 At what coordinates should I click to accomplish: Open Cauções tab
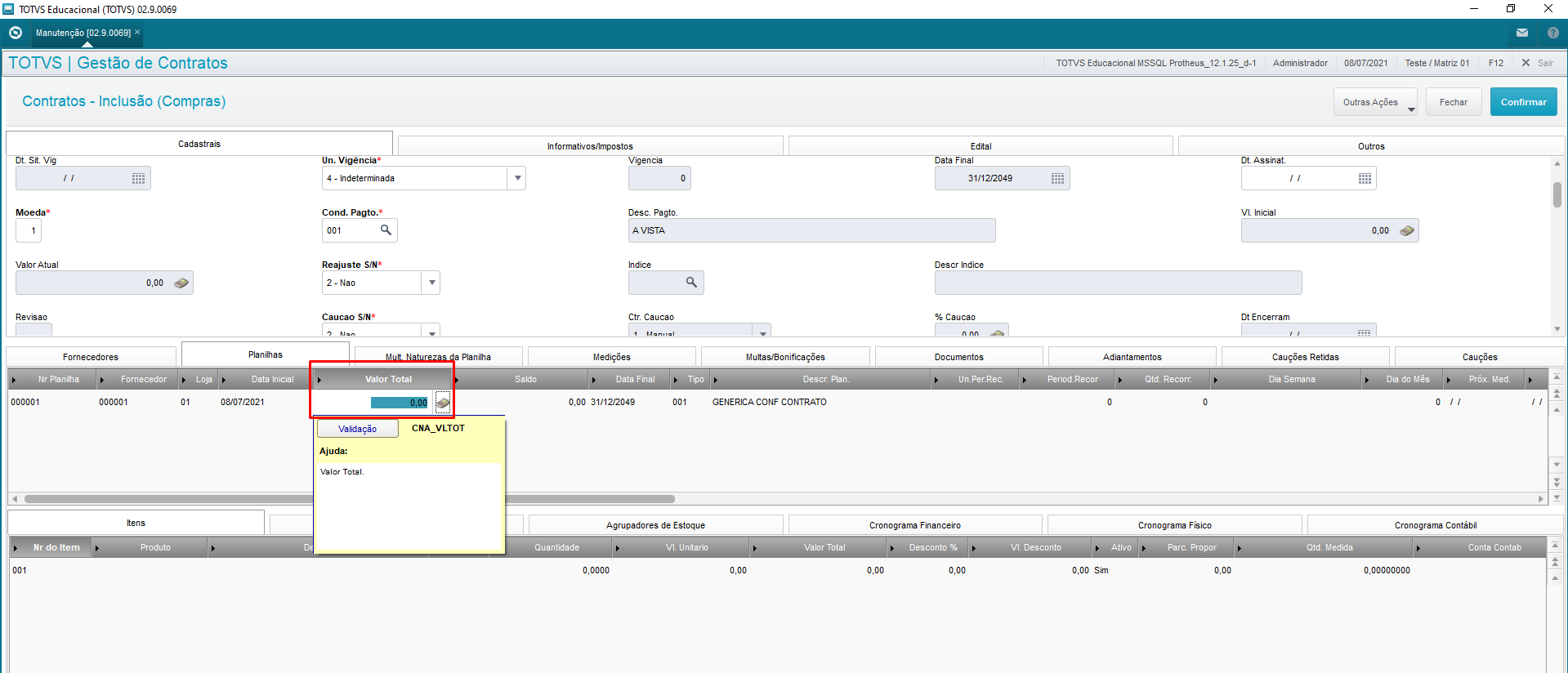[1480, 357]
